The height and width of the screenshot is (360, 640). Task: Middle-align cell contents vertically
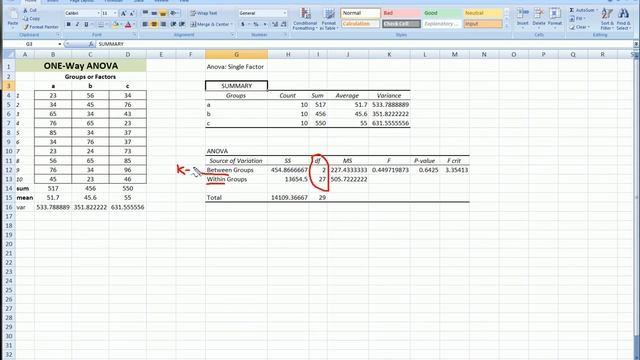pyautogui.click(x=154, y=13)
